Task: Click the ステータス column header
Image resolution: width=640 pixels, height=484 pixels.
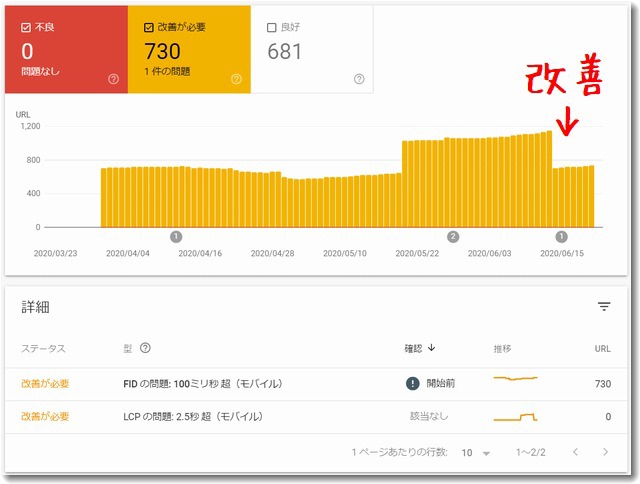Action: pyautogui.click(x=44, y=348)
